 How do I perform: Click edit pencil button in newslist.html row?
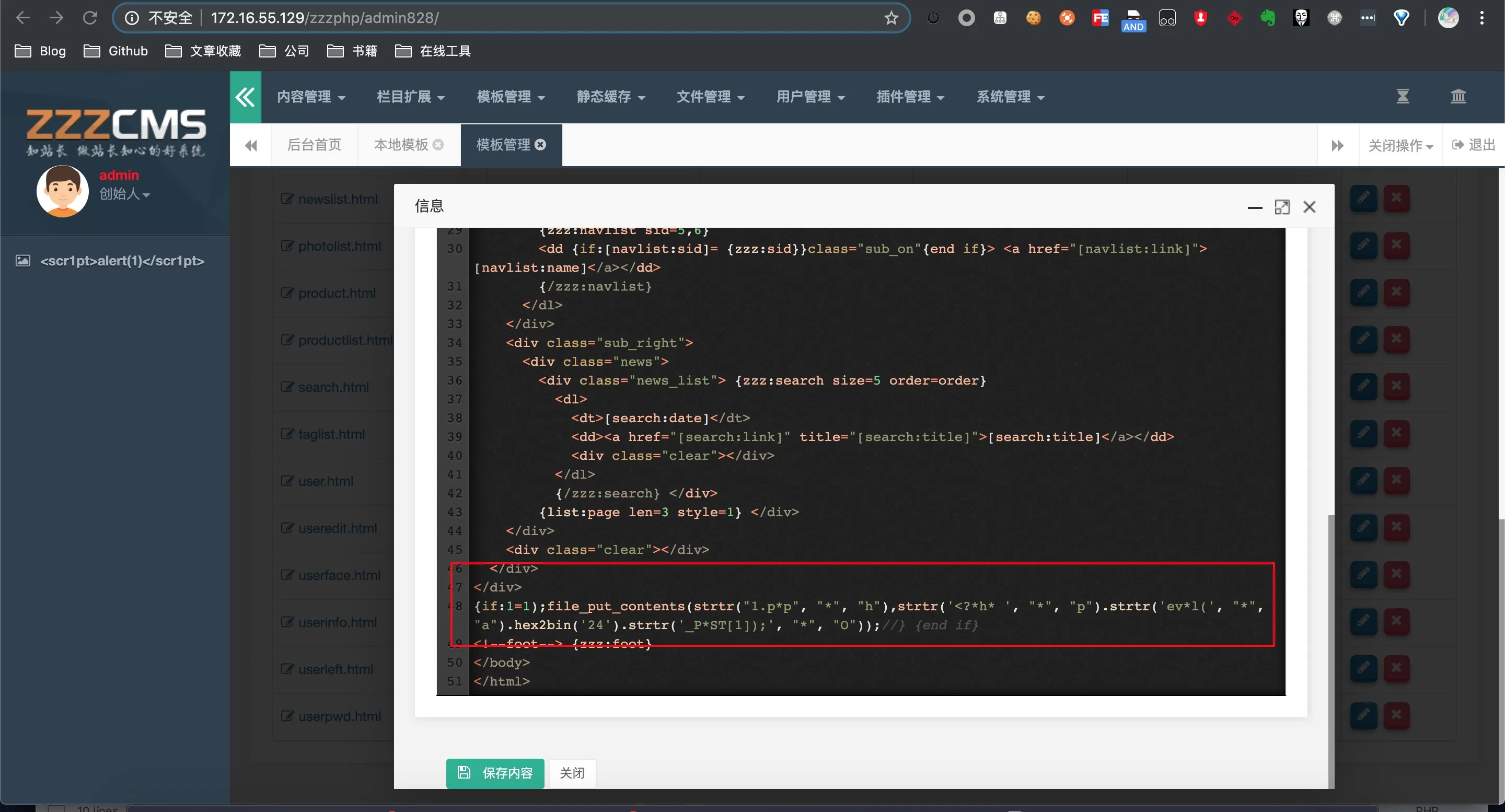click(x=1363, y=199)
